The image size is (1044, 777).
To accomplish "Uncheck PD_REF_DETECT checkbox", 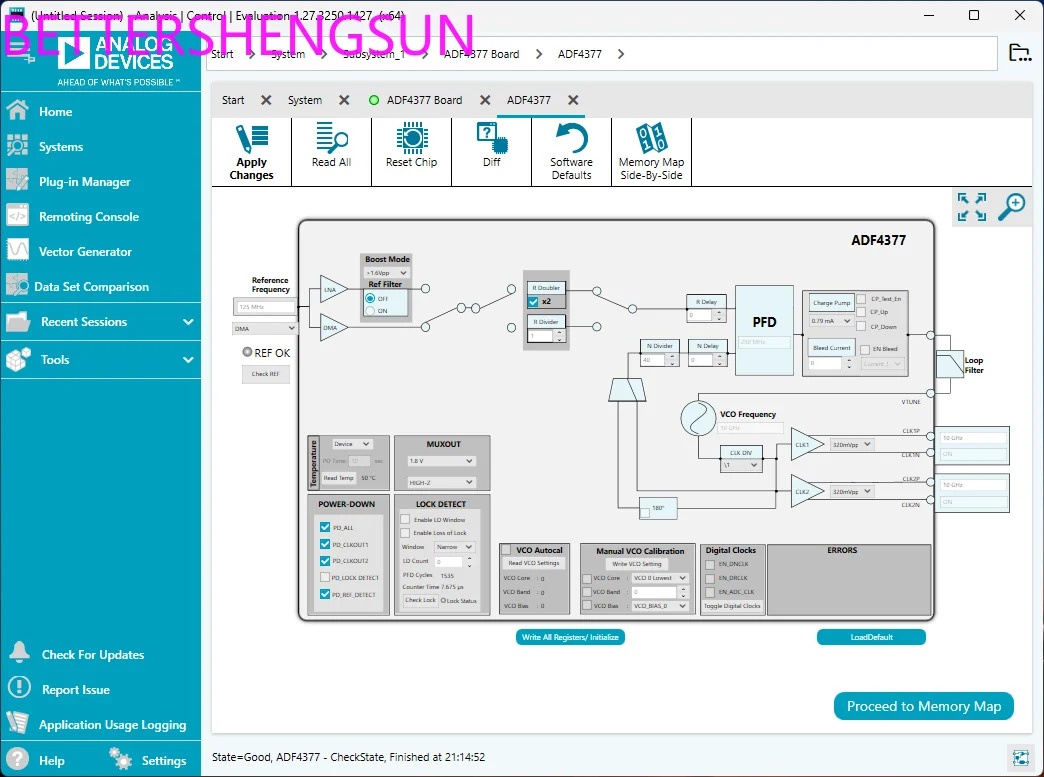I will click(325, 594).
